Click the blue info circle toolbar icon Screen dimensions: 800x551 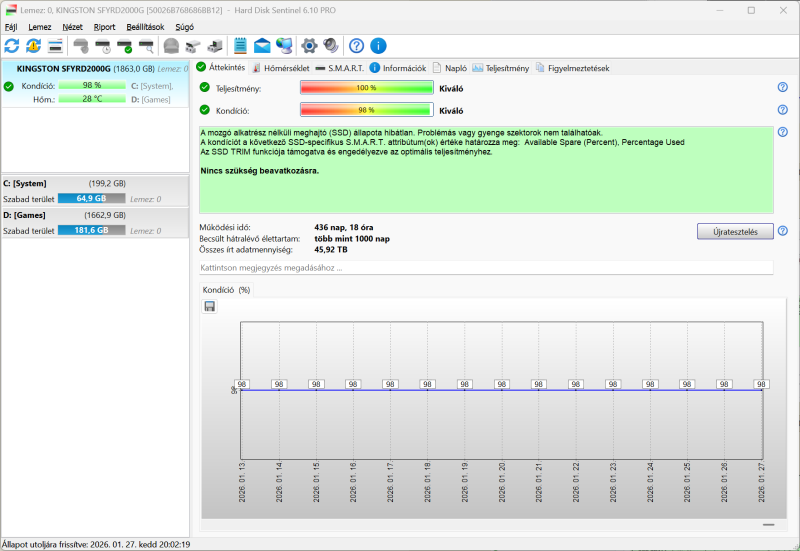[378, 46]
